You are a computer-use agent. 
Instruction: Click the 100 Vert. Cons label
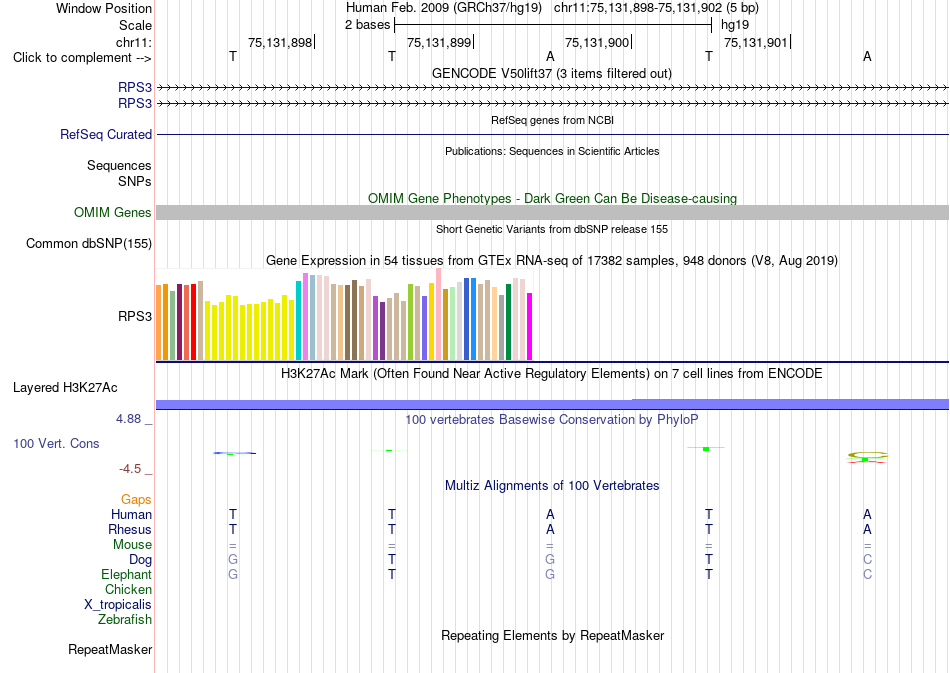click(56, 443)
